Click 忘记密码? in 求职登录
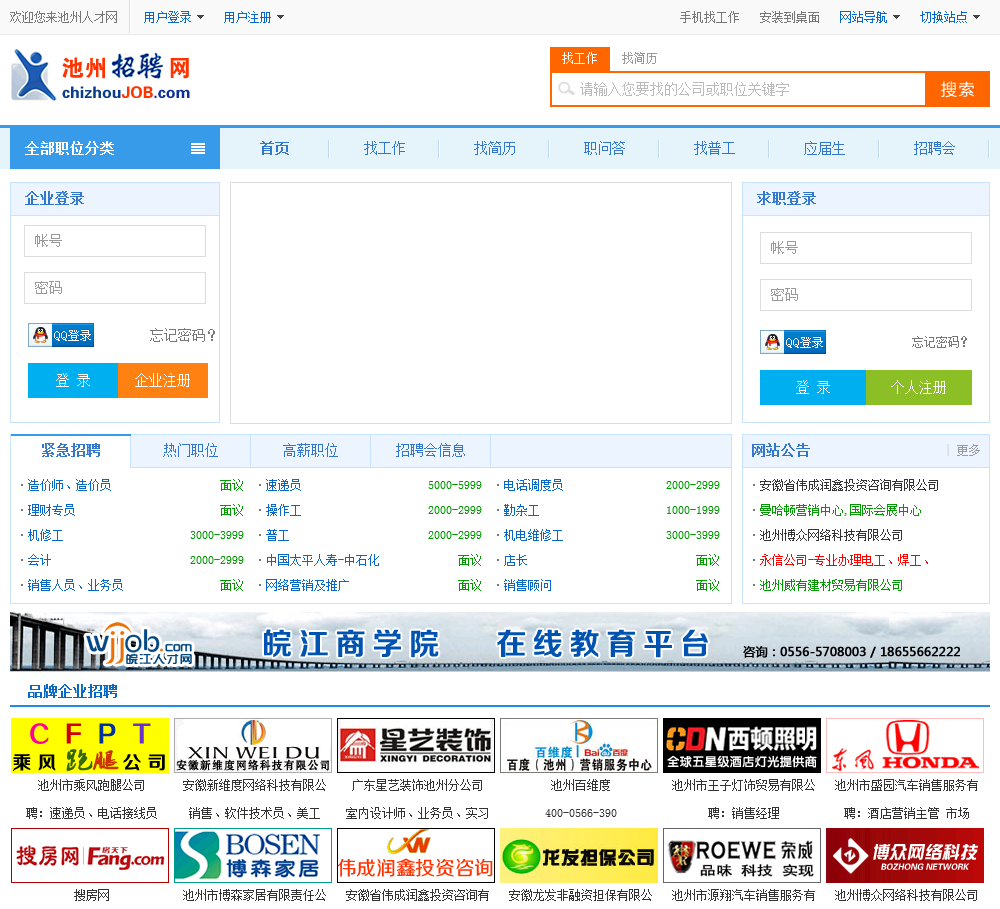The height and width of the screenshot is (909, 1000). click(939, 343)
